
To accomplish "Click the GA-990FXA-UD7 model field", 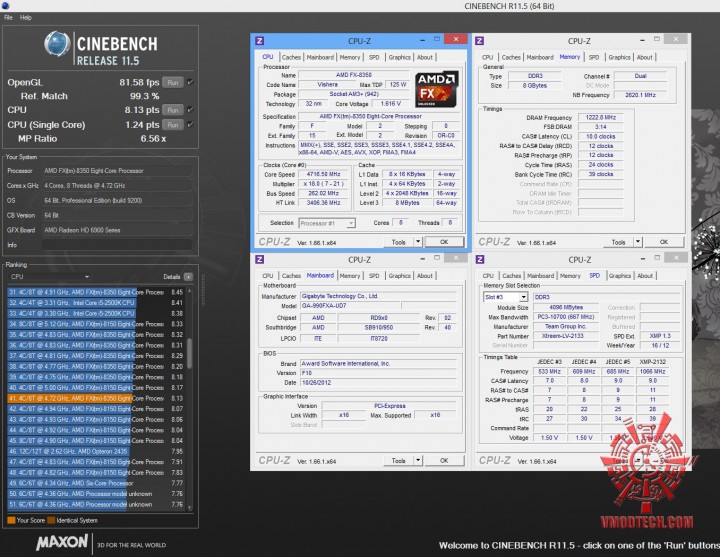I will click(x=350, y=306).
